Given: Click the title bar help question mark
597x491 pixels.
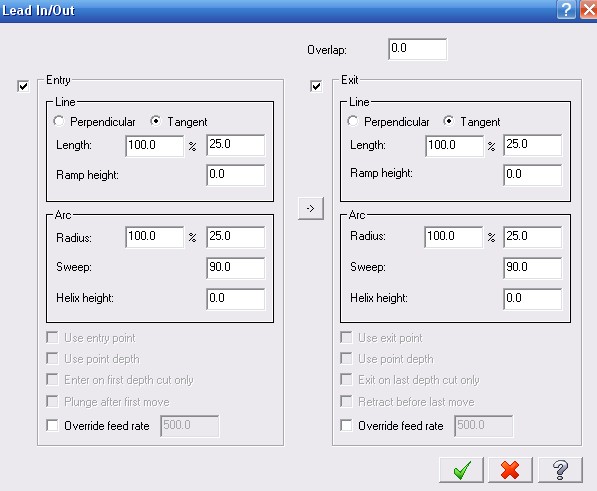Looking at the screenshot, I should click(566, 10).
